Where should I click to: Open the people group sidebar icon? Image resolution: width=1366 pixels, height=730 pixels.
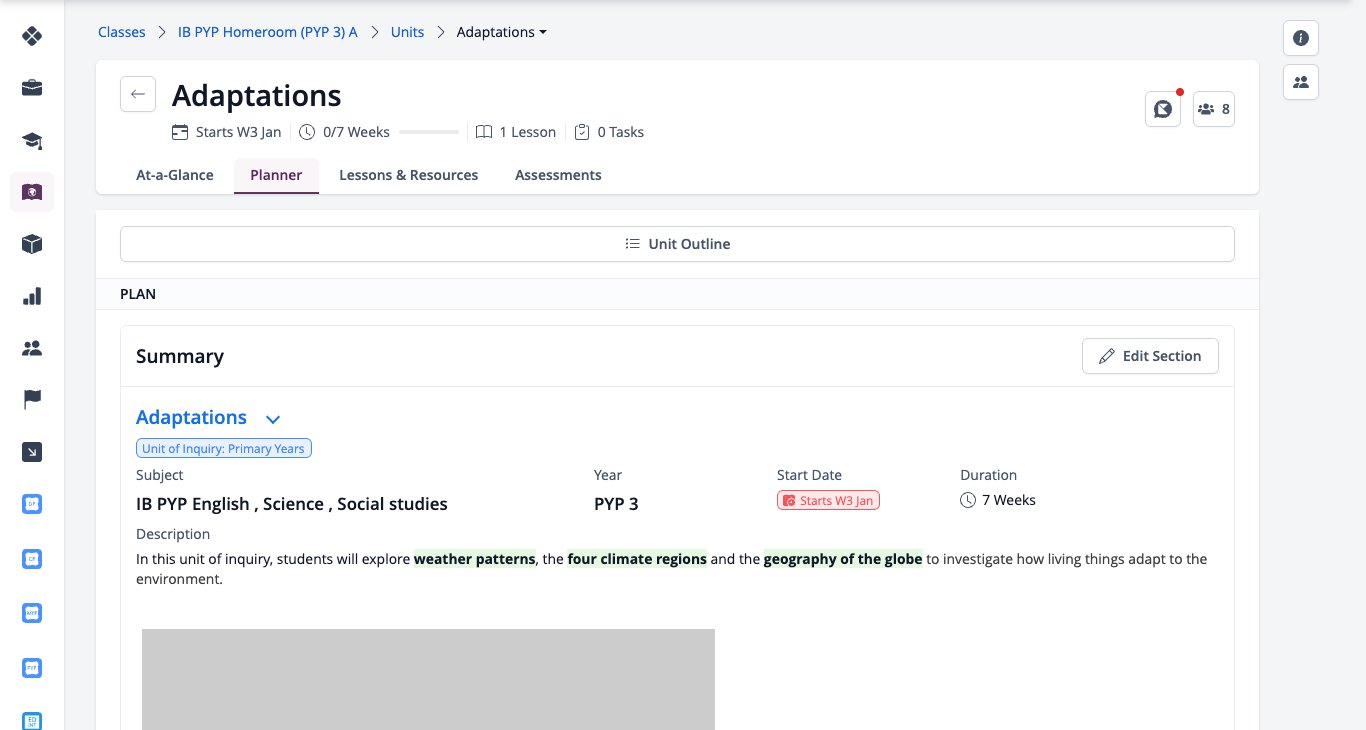32,348
